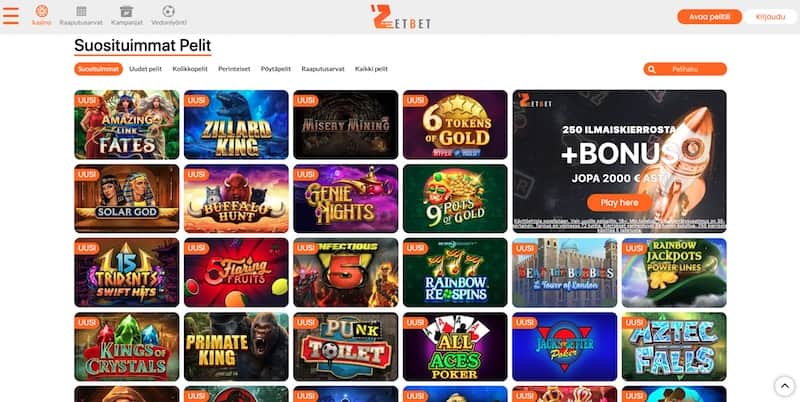Switch to Uudet pelit tab
Viewport: 800px width, 402px height.
point(145,69)
